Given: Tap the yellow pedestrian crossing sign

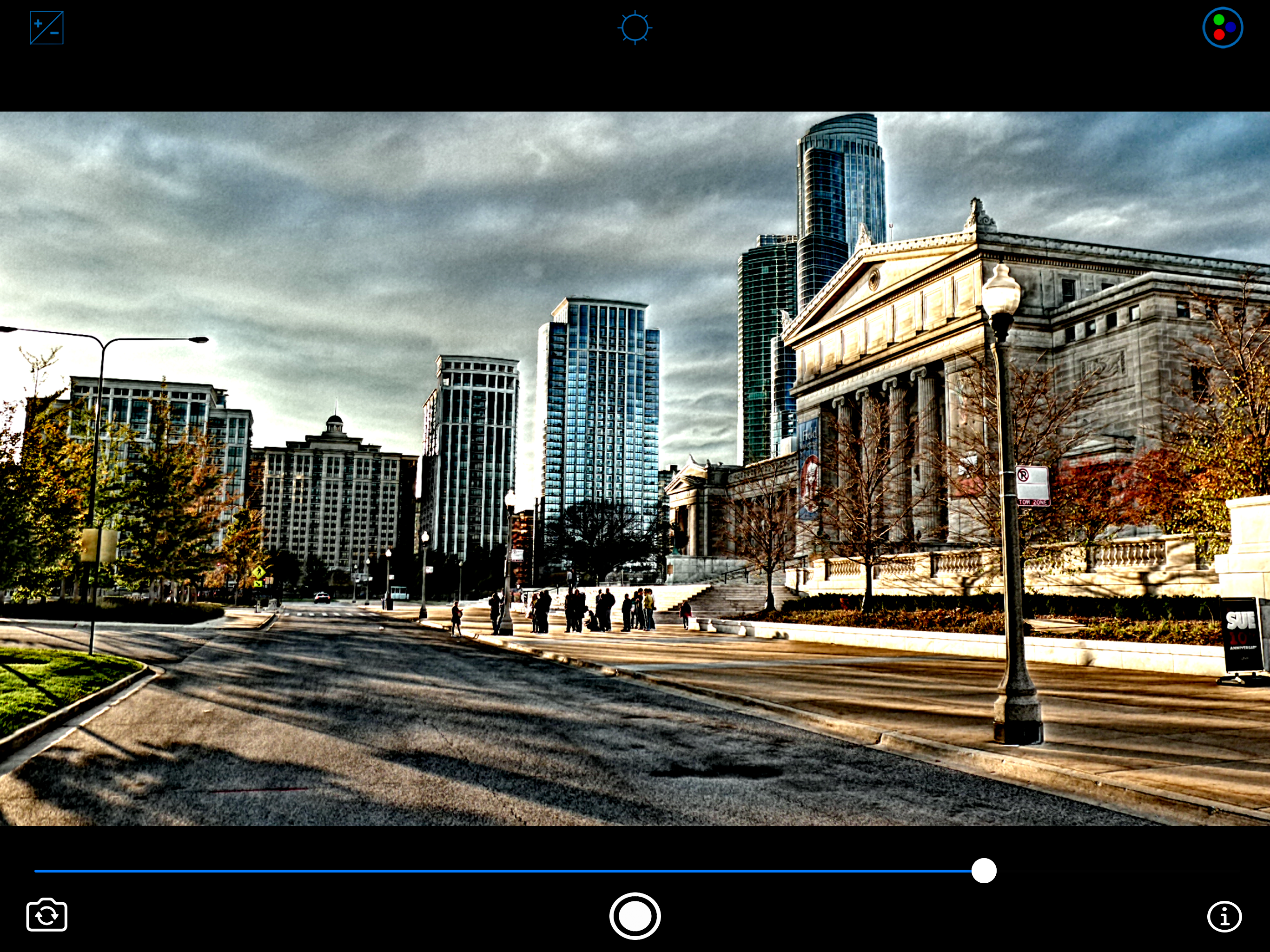Looking at the screenshot, I should pyautogui.click(x=259, y=573).
